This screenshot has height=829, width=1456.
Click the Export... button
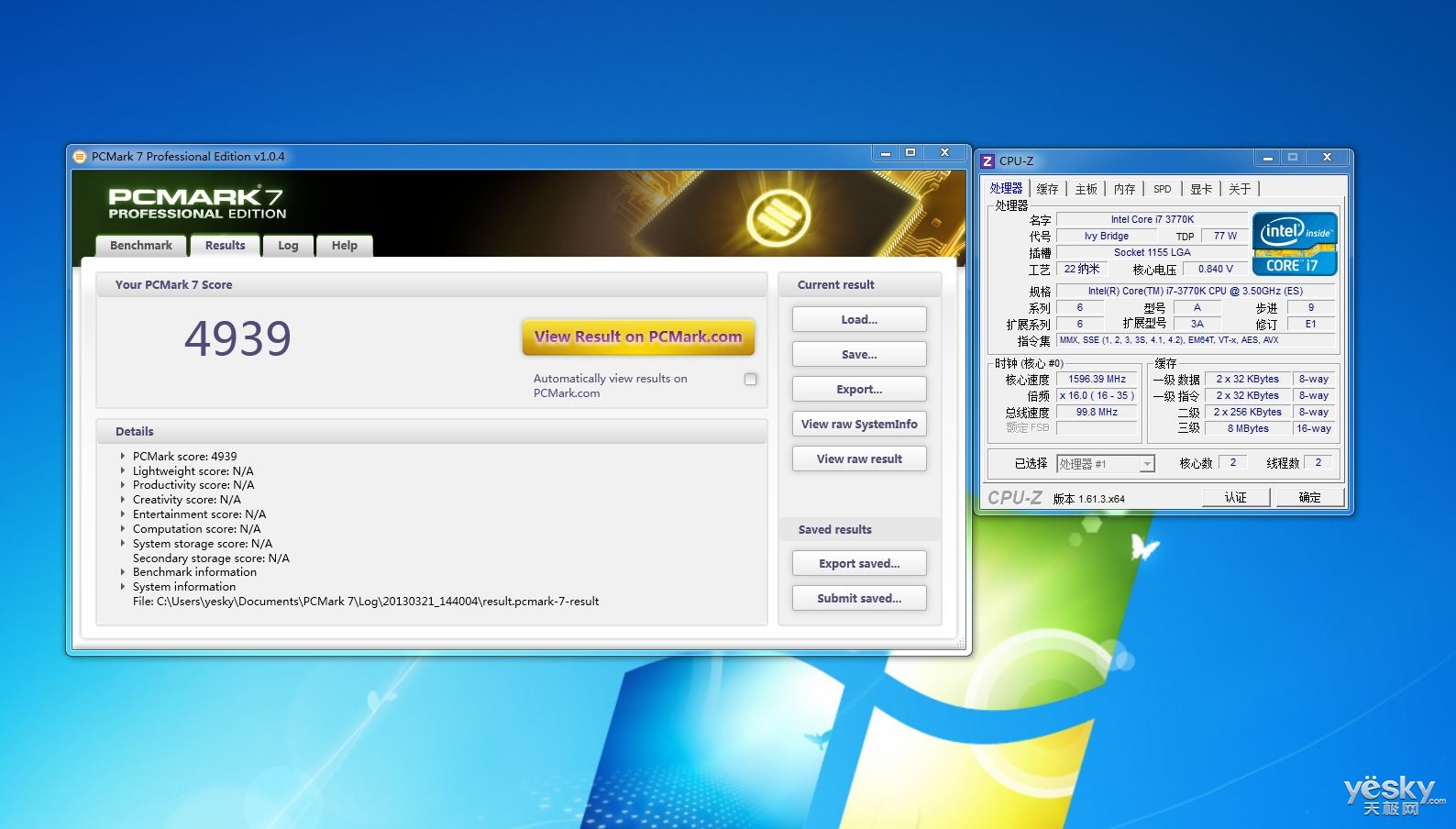[x=859, y=389]
